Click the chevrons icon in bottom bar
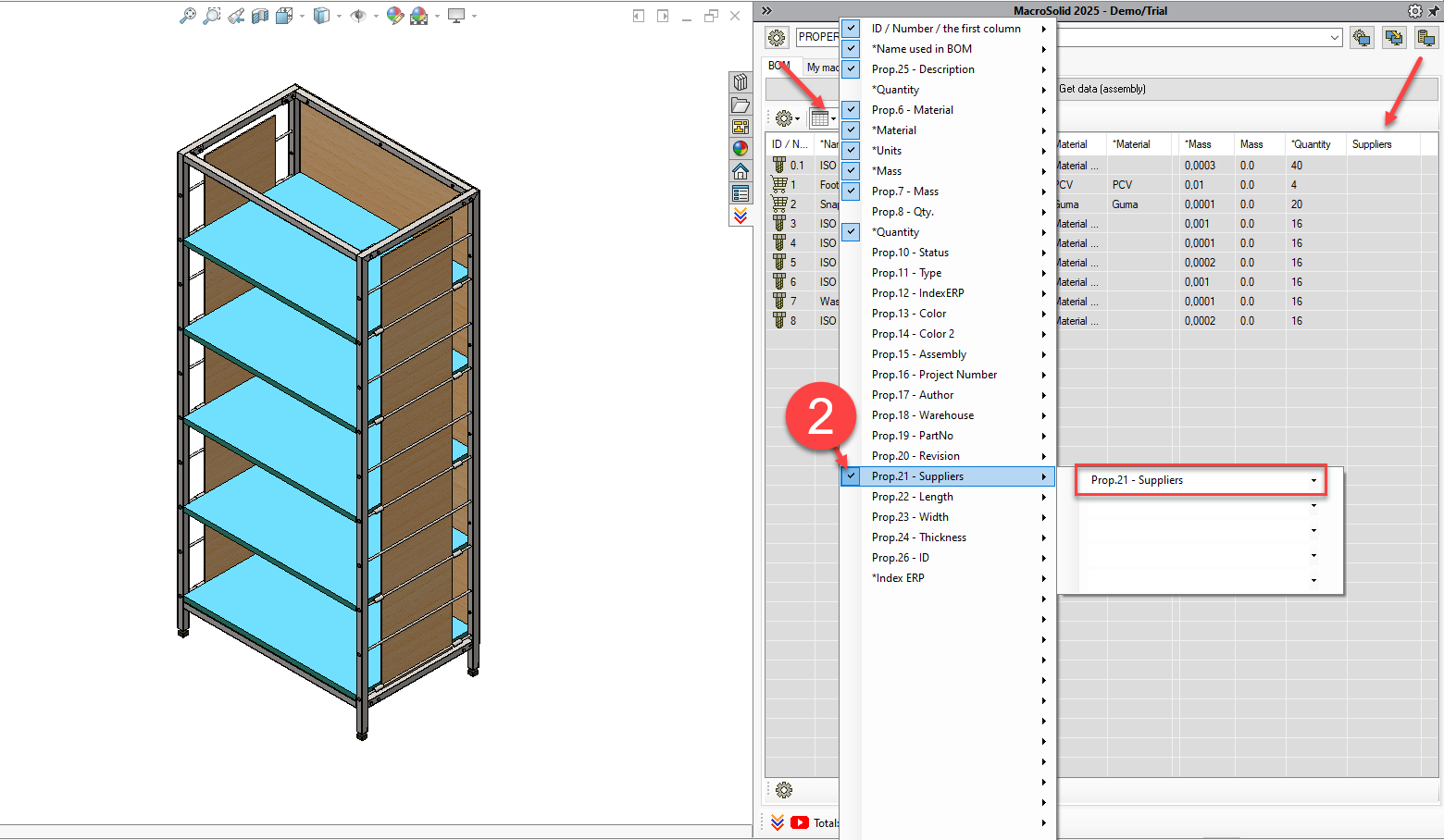Viewport: 1444px width, 840px height. [x=778, y=822]
